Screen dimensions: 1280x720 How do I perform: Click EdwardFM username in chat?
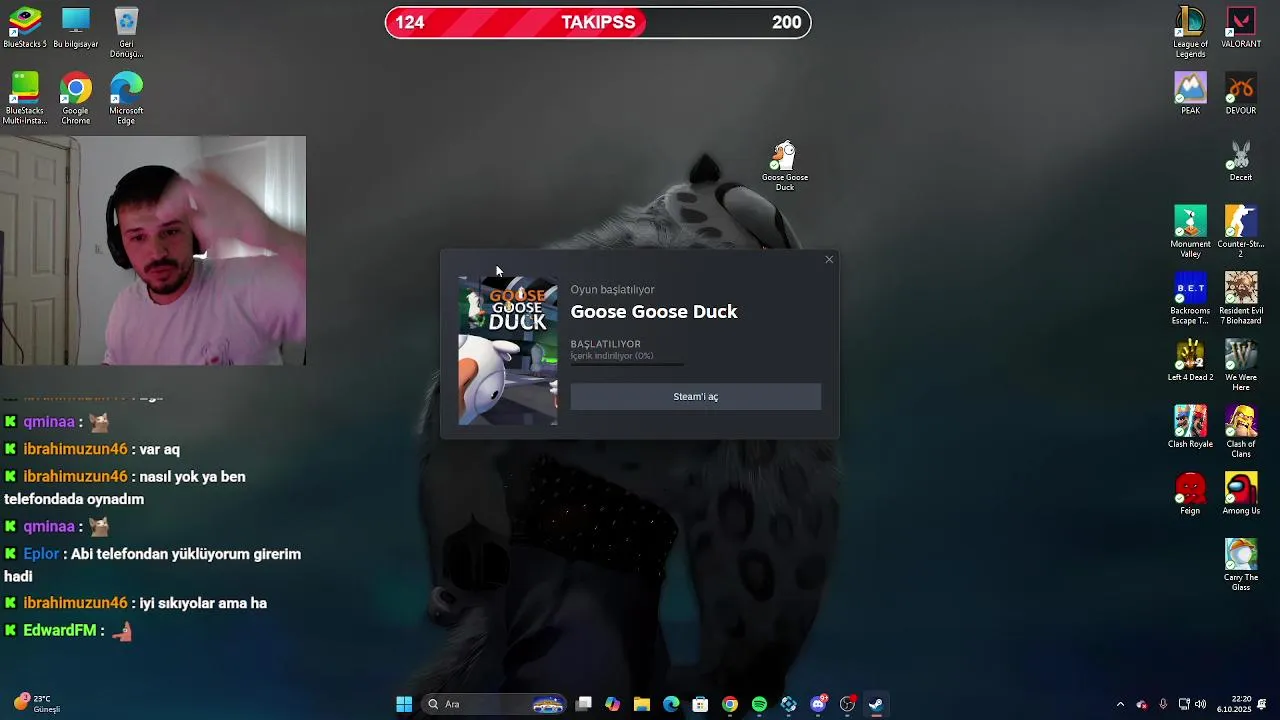pos(60,631)
